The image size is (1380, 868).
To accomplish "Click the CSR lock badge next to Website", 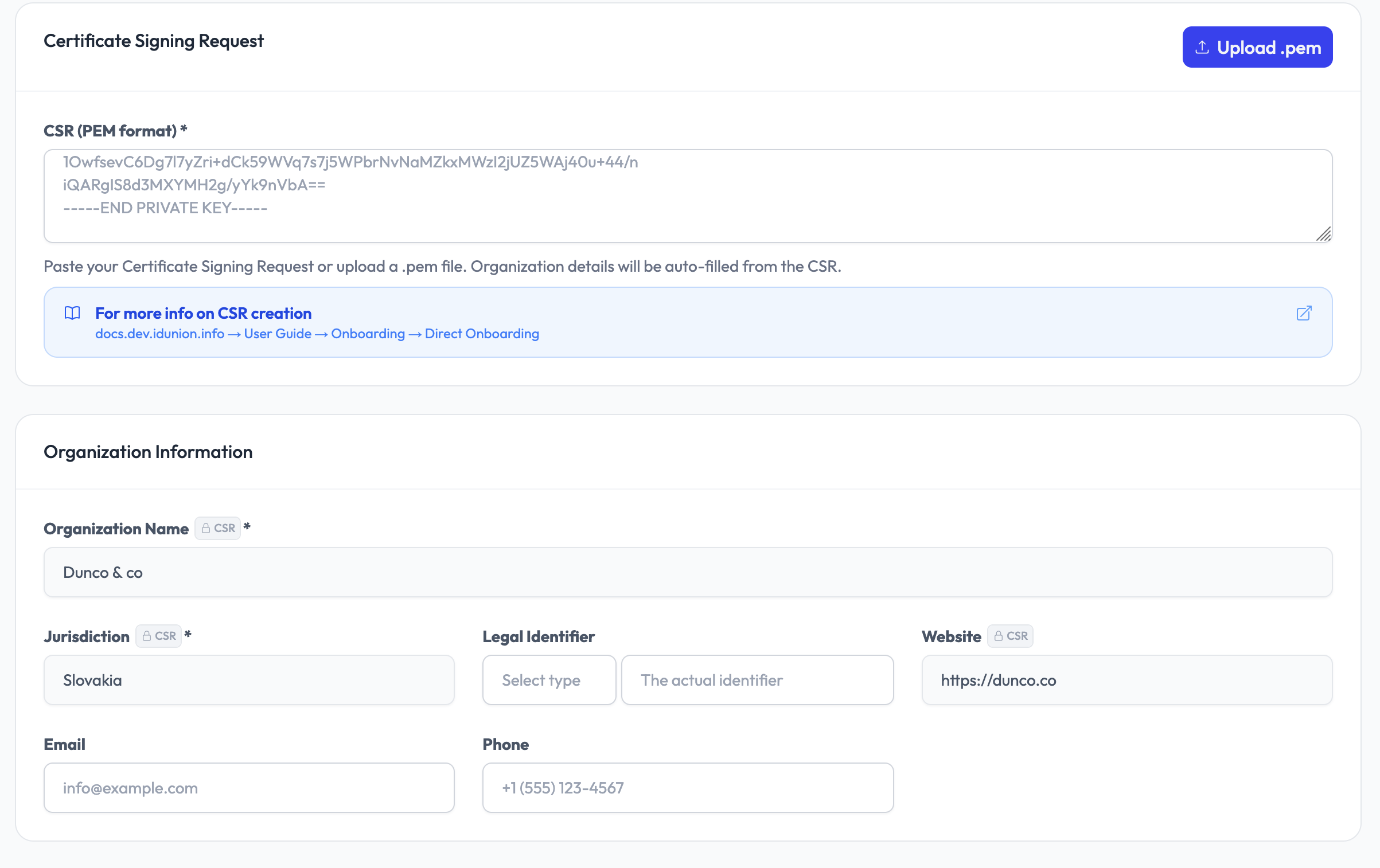I will pyautogui.click(x=1010, y=636).
